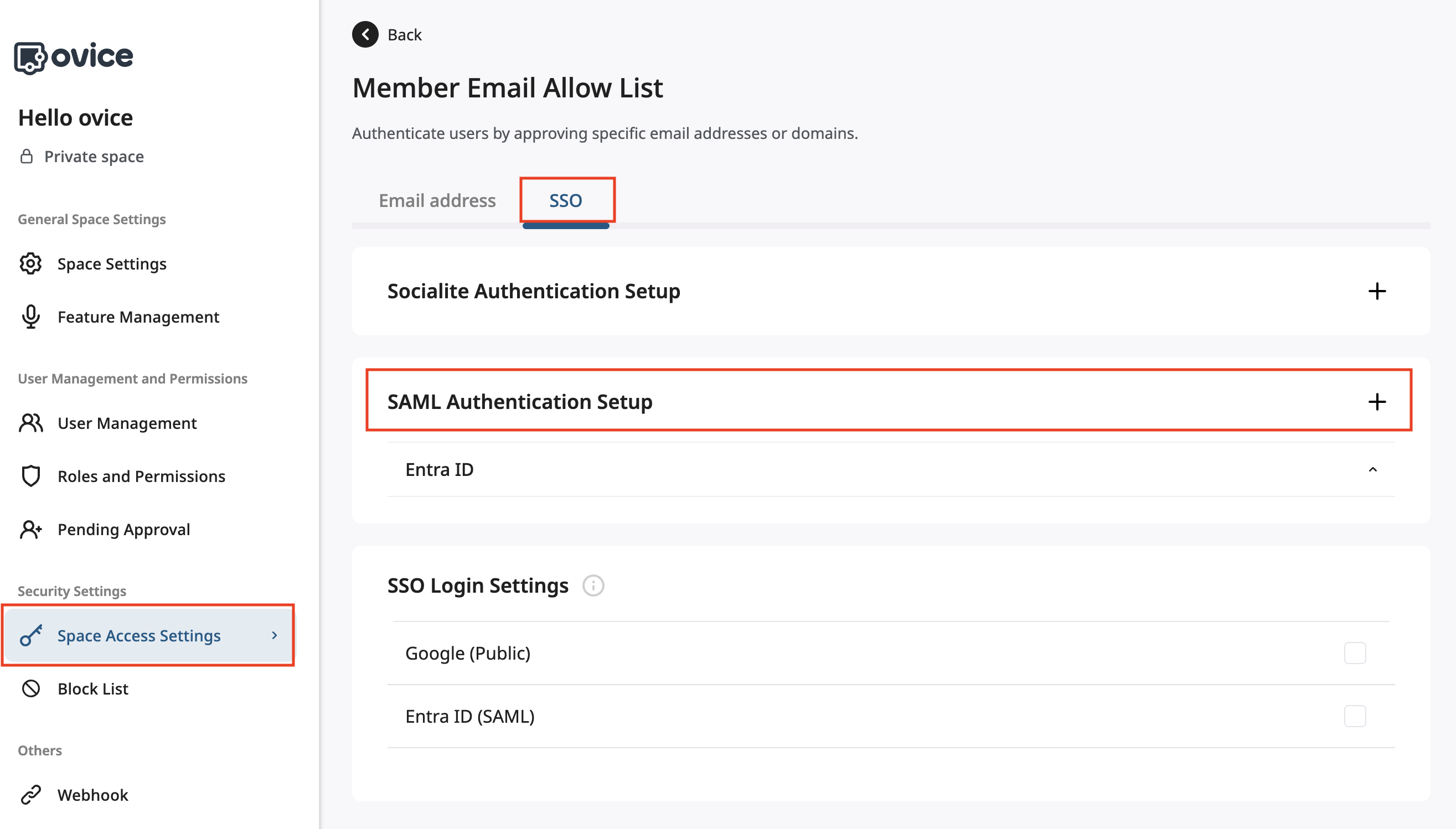Click the Webhook link icon

[31, 795]
